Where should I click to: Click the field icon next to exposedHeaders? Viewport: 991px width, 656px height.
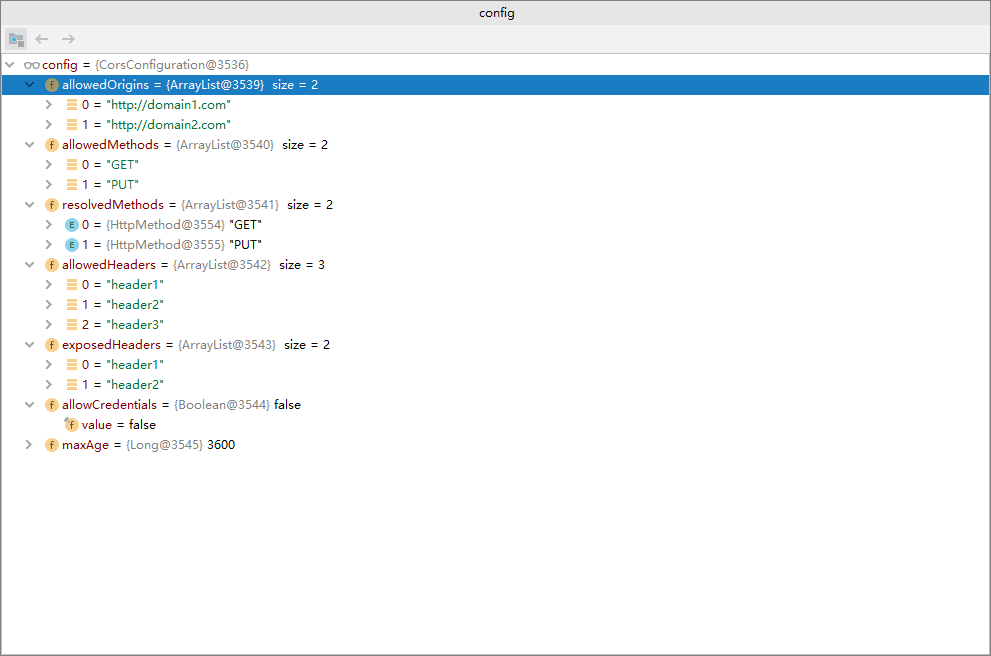pyautogui.click(x=52, y=345)
